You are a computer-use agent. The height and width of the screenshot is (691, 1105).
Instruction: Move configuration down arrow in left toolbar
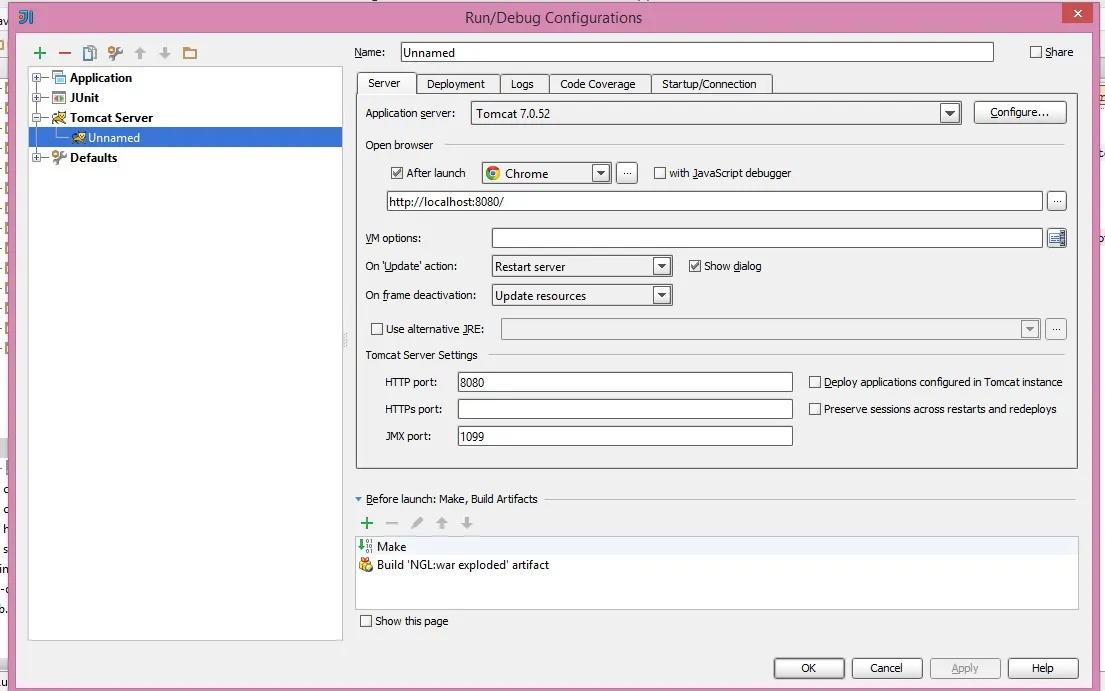[165, 53]
